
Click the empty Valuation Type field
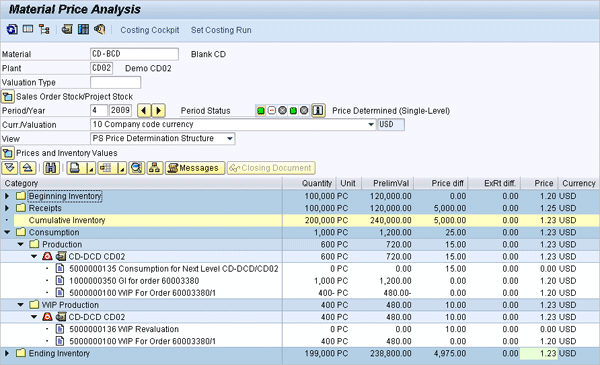pos(116,82)
